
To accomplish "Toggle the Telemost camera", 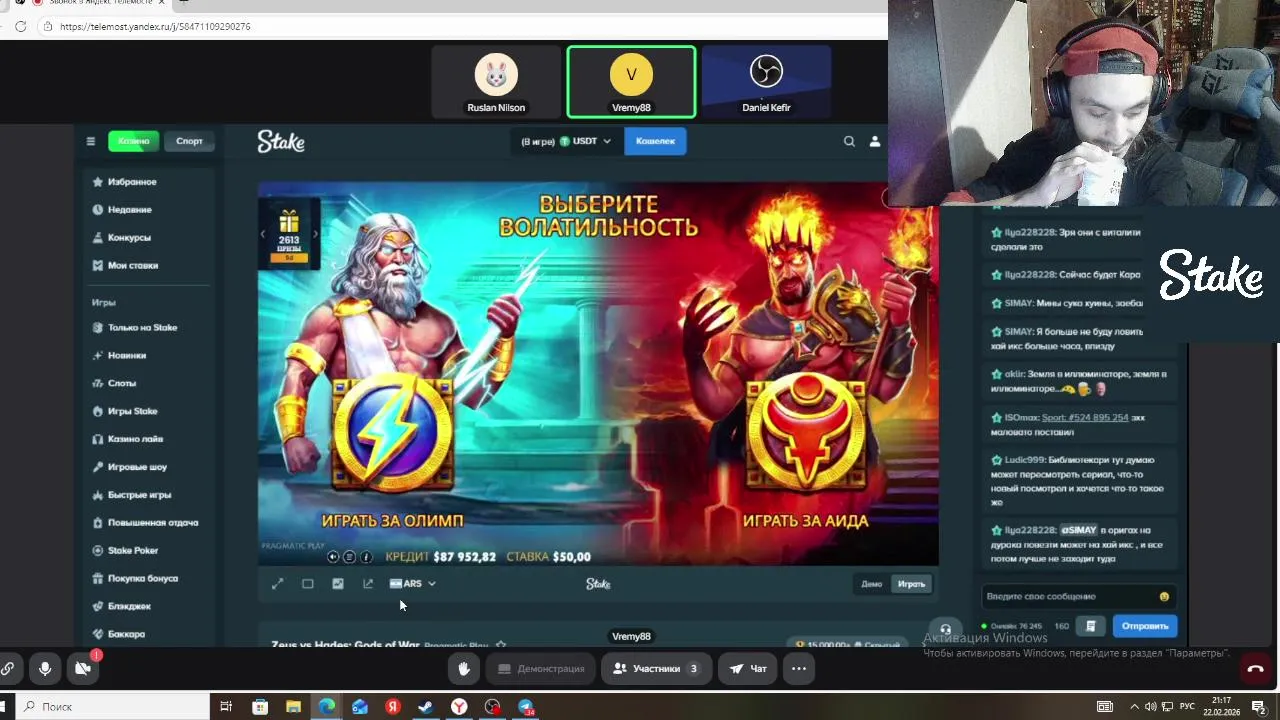I will (83, 668).
